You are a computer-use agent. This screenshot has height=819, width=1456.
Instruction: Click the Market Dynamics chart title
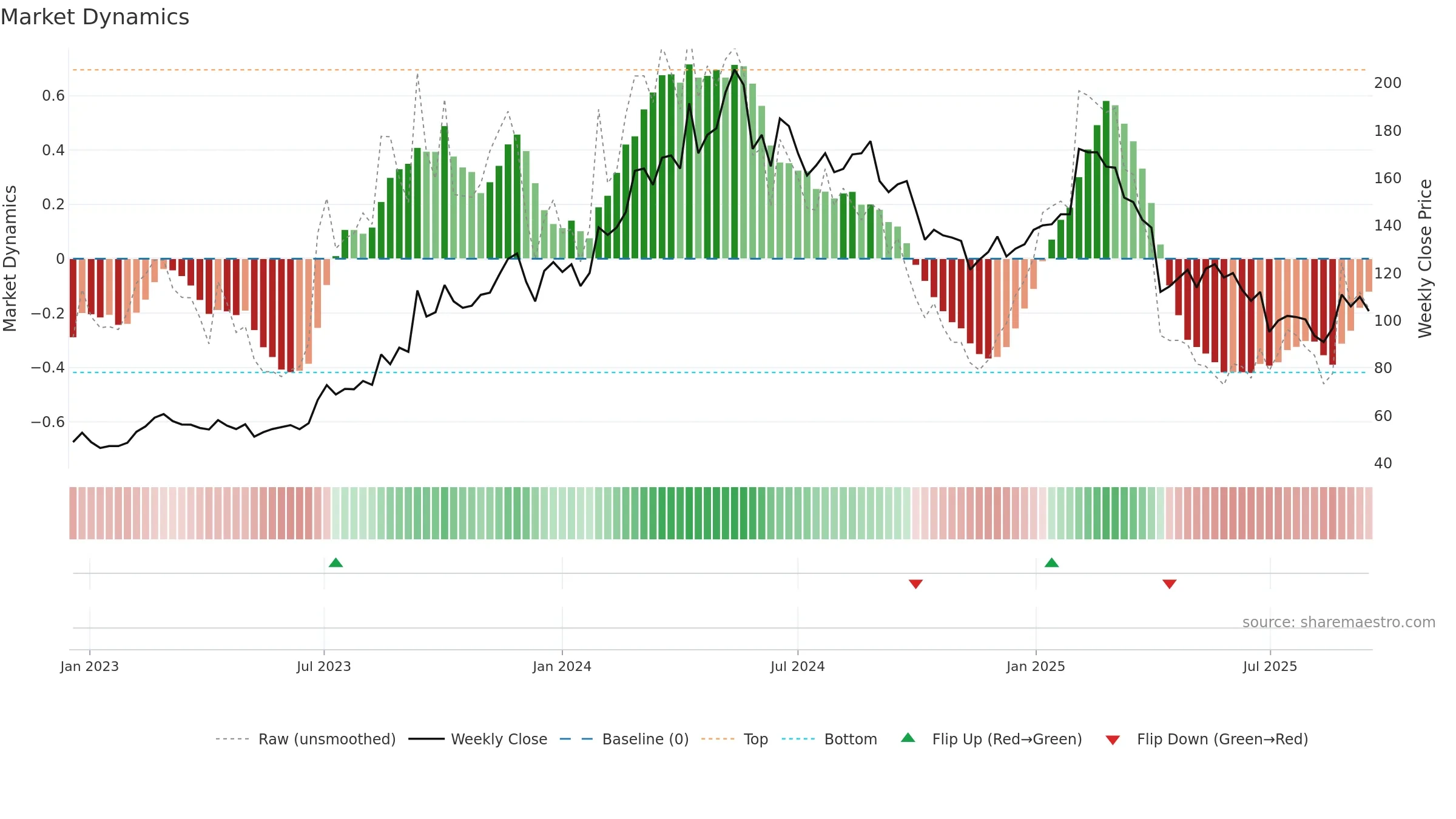click(95, 17)
